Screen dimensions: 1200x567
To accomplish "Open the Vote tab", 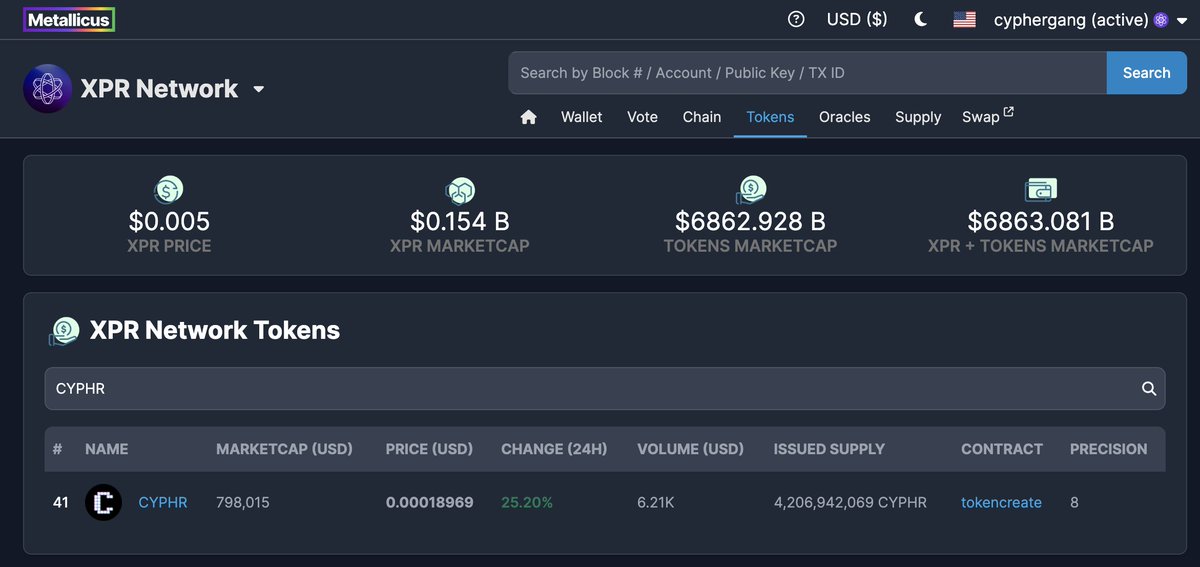I will (x=642, y=117).
